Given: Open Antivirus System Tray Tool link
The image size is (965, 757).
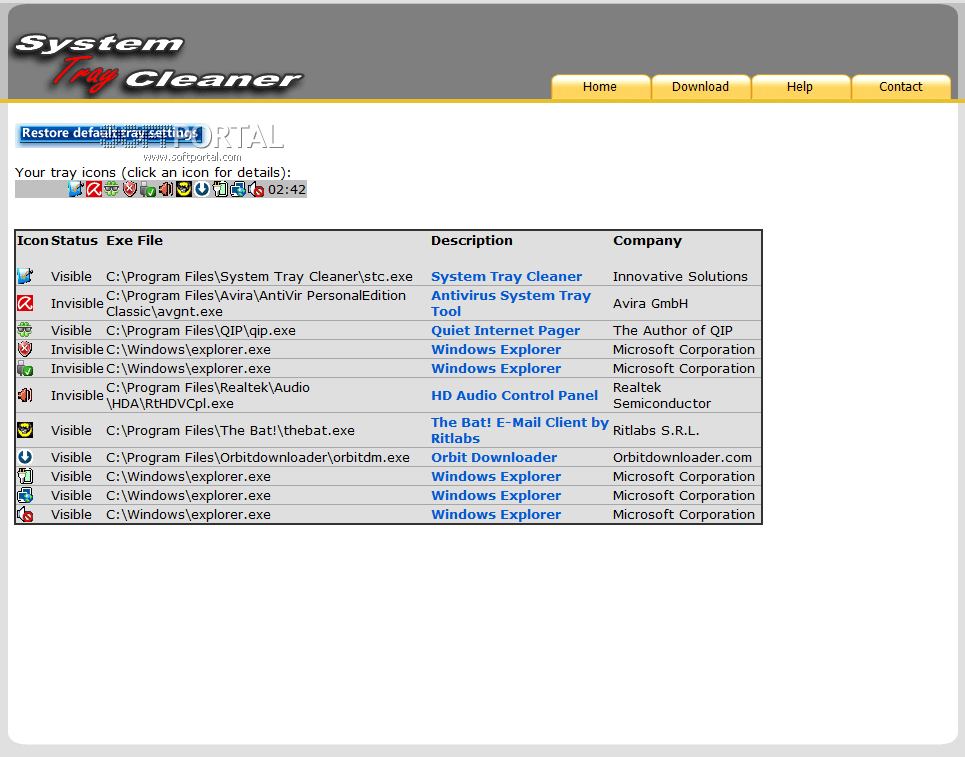Looking at the screenshot, I should pos(511,303).
